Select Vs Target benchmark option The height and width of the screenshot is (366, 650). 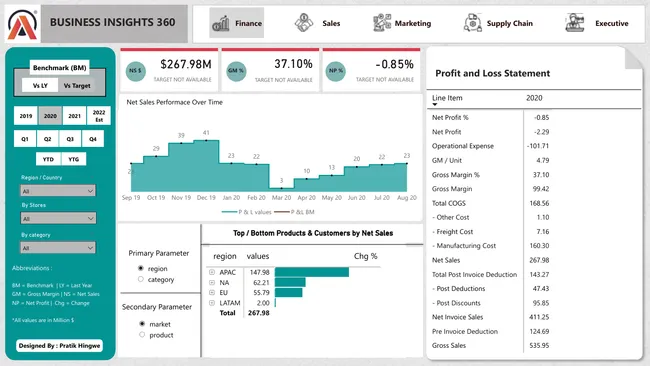(77, 85)
